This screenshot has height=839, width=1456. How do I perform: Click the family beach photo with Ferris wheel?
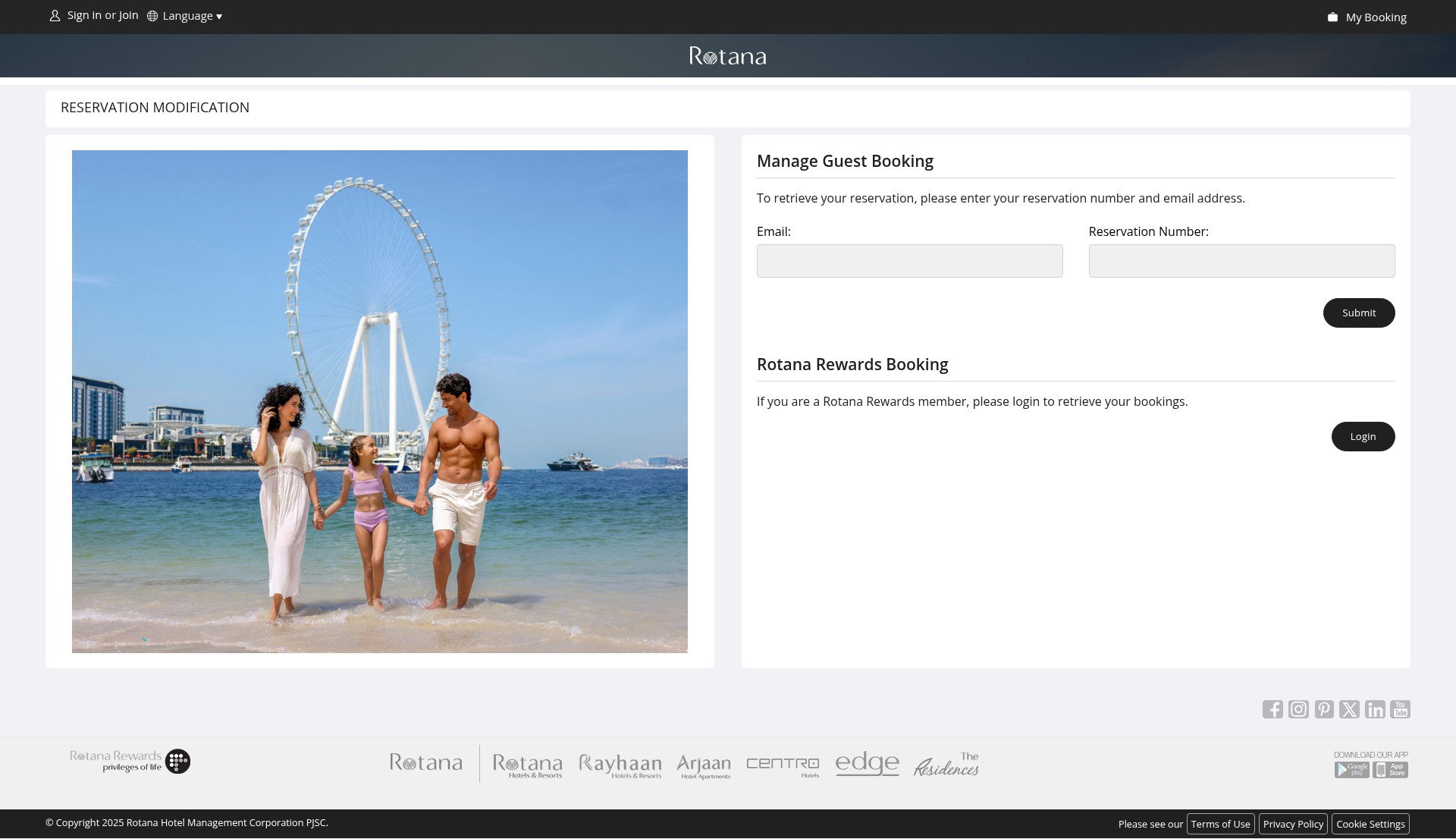(x=380, y=401)
